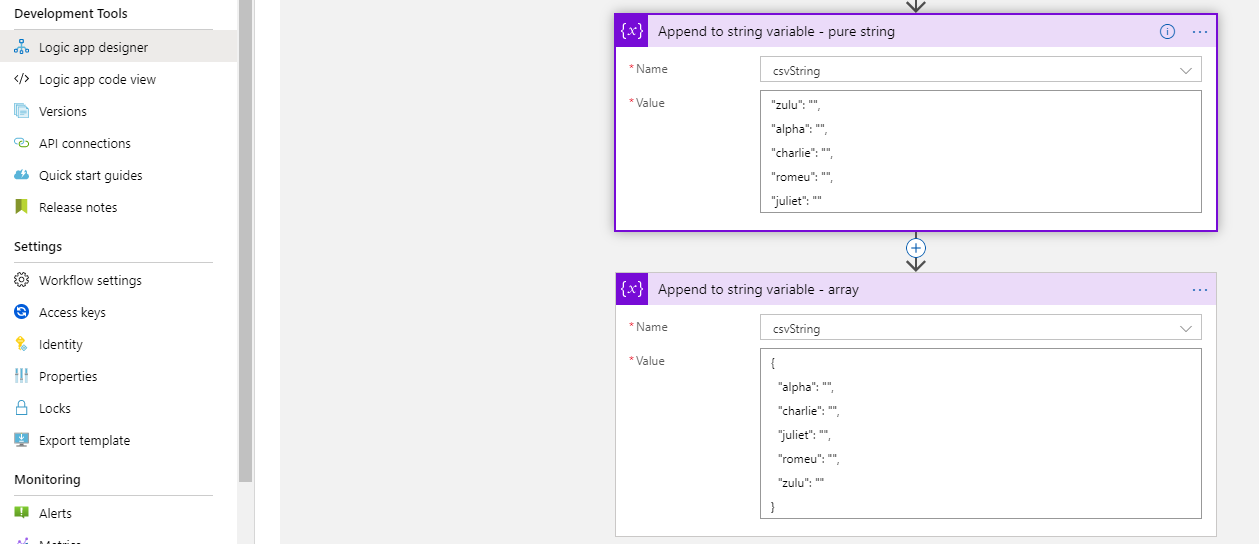Click the API connections icon
Viewport: 1259px width, 544px height.
(21, 143)
